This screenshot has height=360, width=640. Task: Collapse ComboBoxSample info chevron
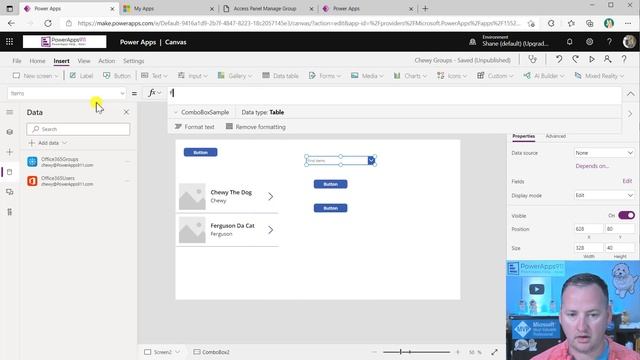point(176,112)
